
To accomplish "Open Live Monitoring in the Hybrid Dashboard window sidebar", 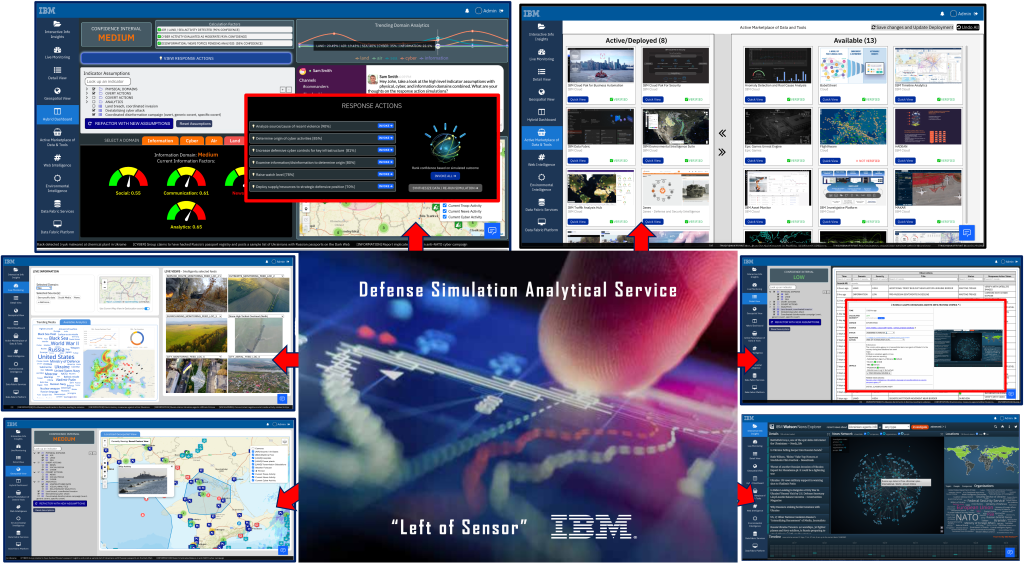I will 58,53.
